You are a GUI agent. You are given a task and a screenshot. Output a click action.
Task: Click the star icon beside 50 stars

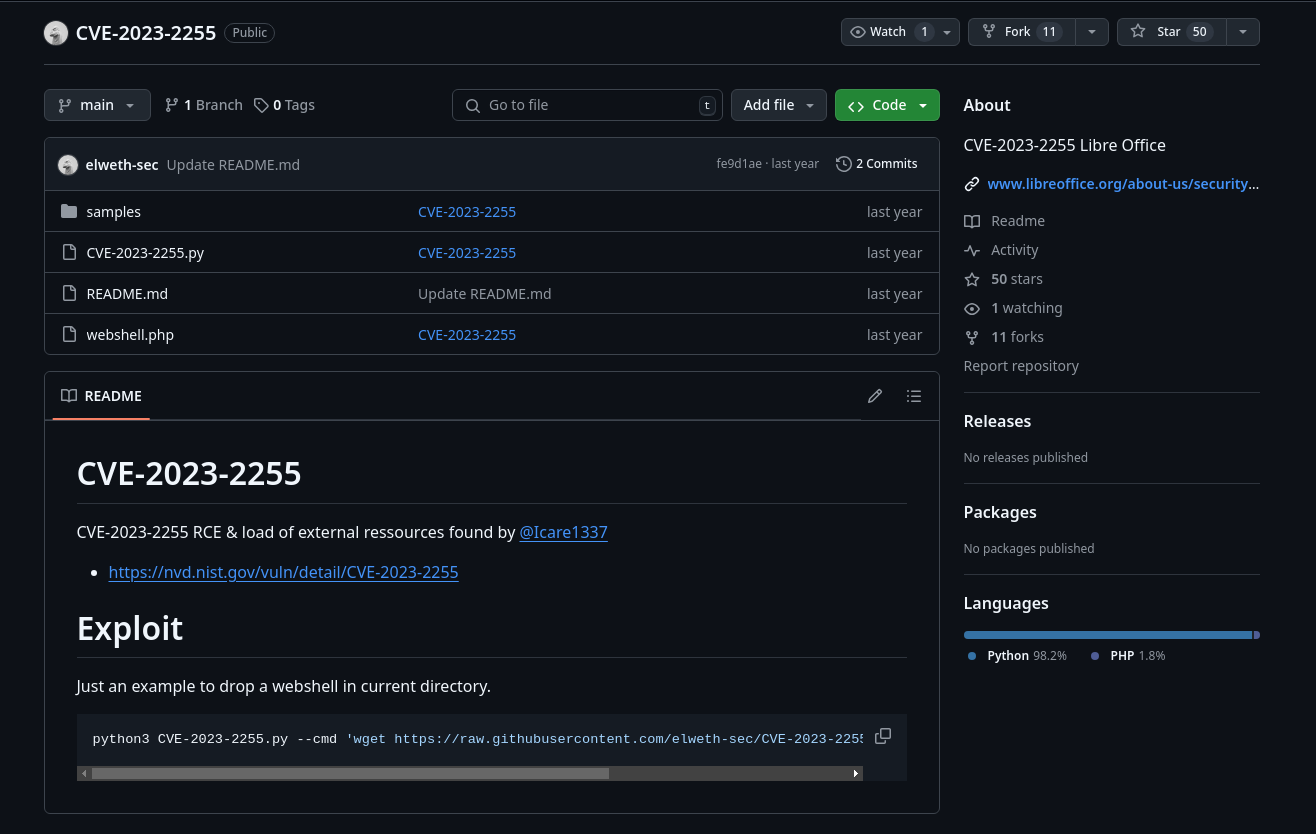pyautogui.click(x=972, y=279)
